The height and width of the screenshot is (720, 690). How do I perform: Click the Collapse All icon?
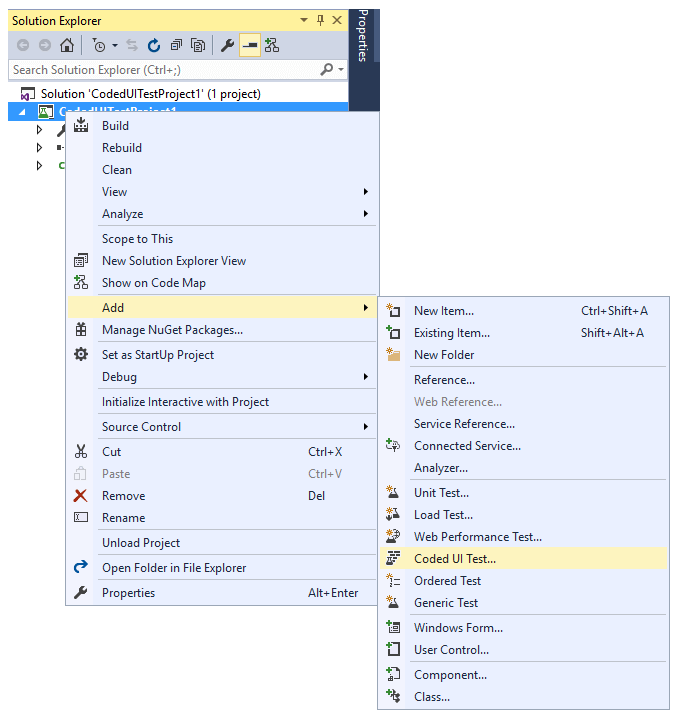click(176, 45)
